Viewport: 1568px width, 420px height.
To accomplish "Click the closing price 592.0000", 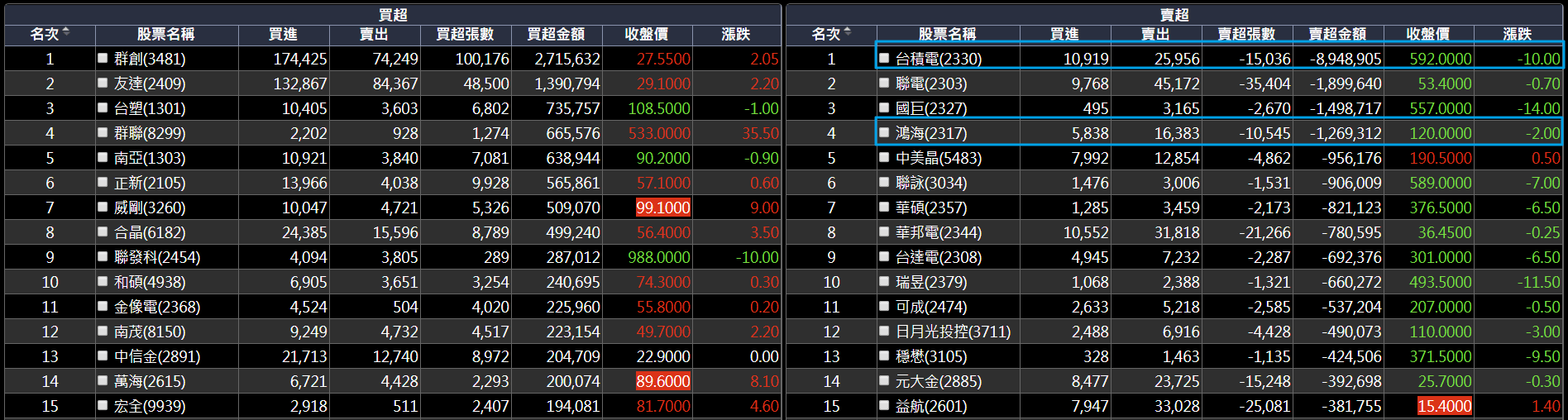I will coord(1441,59).
